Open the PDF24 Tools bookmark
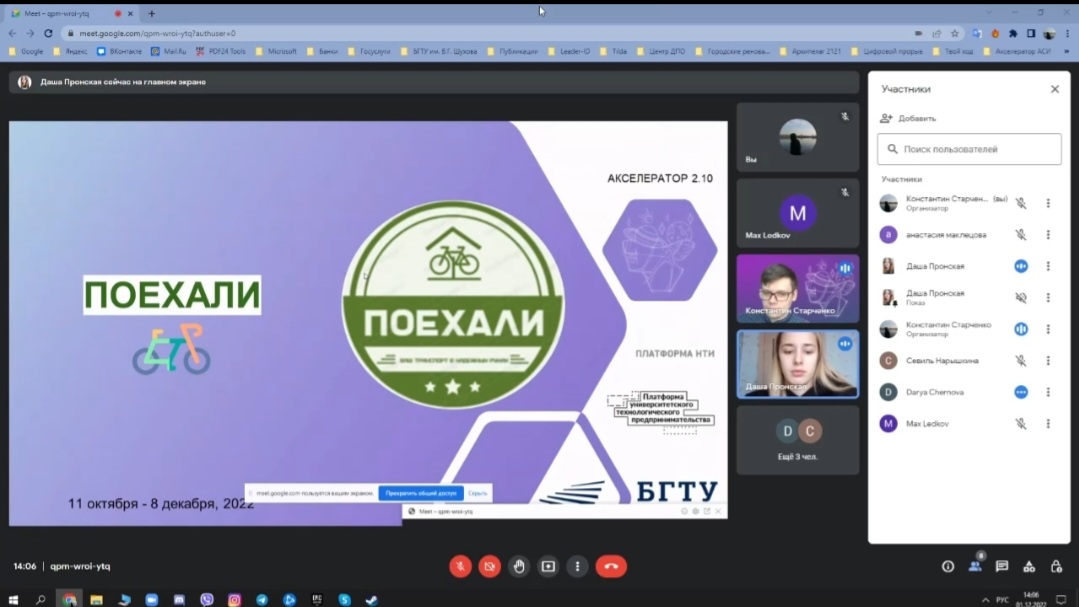This screenshot has height=607, width=1079. click(x=220, y=51)
